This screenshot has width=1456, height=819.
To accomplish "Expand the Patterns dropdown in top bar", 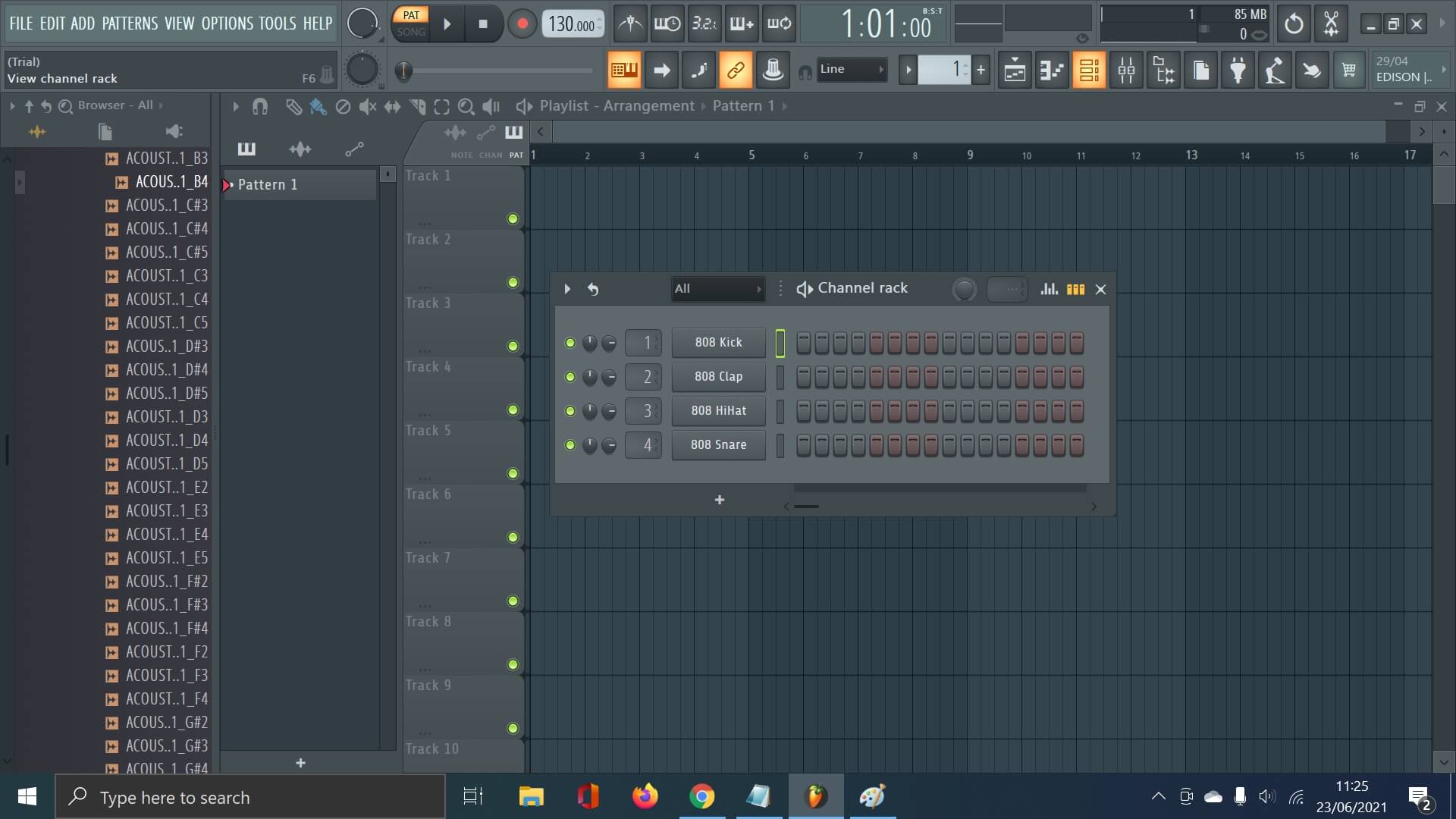I will pyautogui.click(x=129, y=22).
